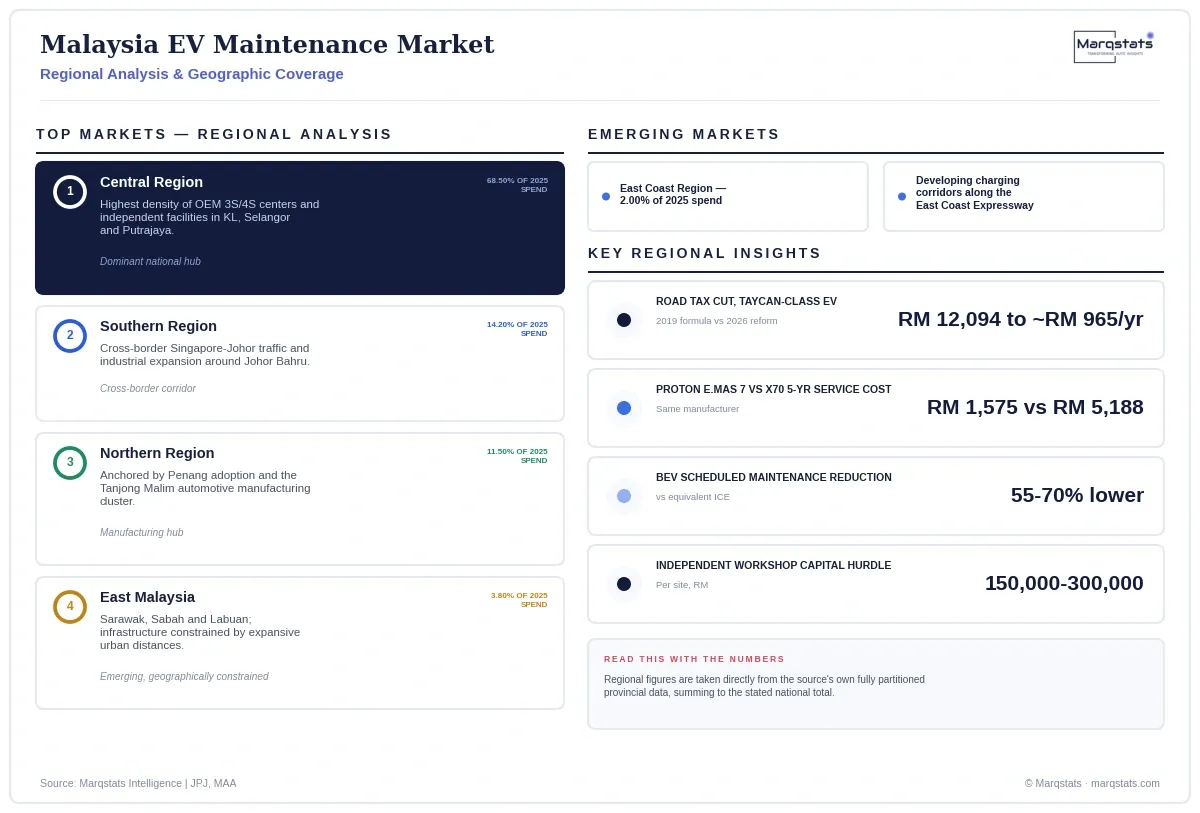The height and width of the screenshot is (813, 1200).
Task: Select the Northern Region heading
Action: pyautogui.click(x=157, y=453)
